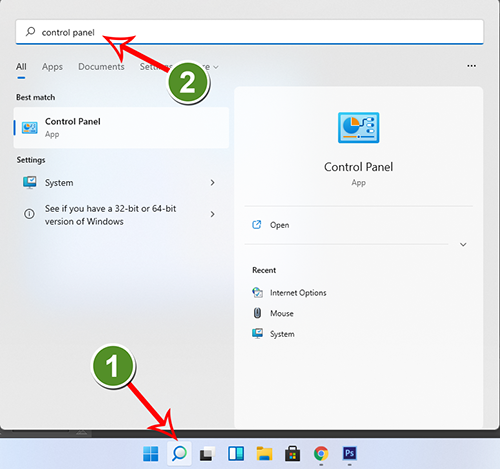Click the info icon beside 32-bit or 64-bit
This screenshot has width=500, height=469.
click(29, 214)
